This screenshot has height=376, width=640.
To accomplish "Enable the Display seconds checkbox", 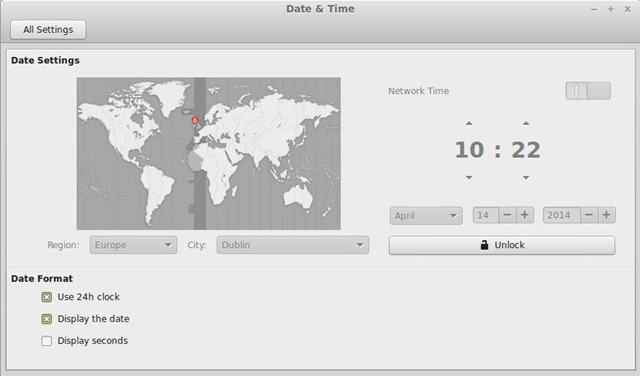I will click(x=47, y=341).
